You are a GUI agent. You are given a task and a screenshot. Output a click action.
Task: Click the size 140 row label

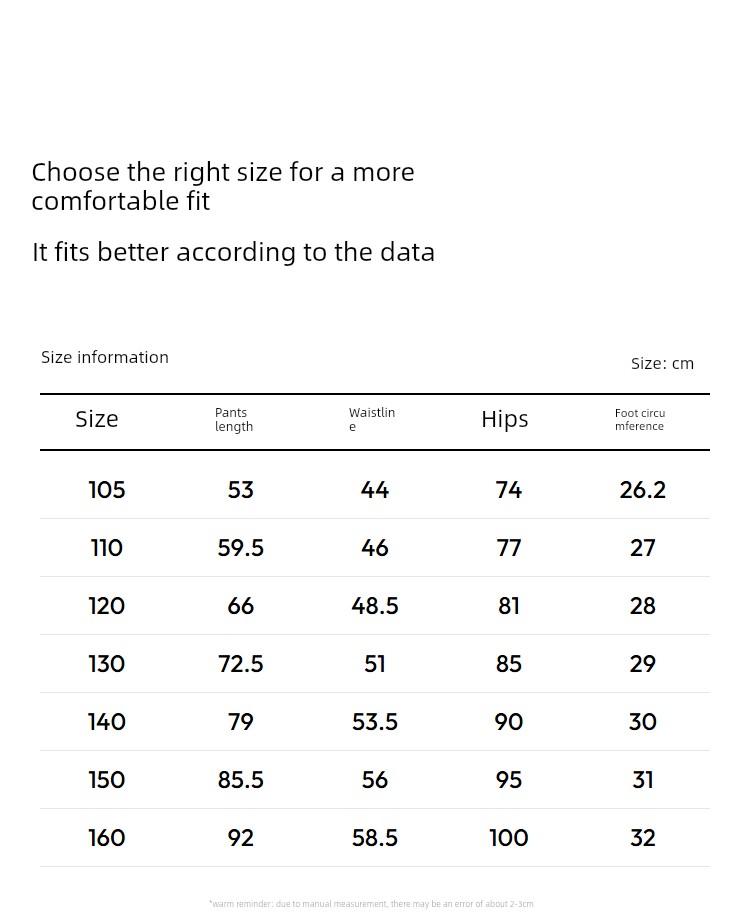[x=107, y=722]
